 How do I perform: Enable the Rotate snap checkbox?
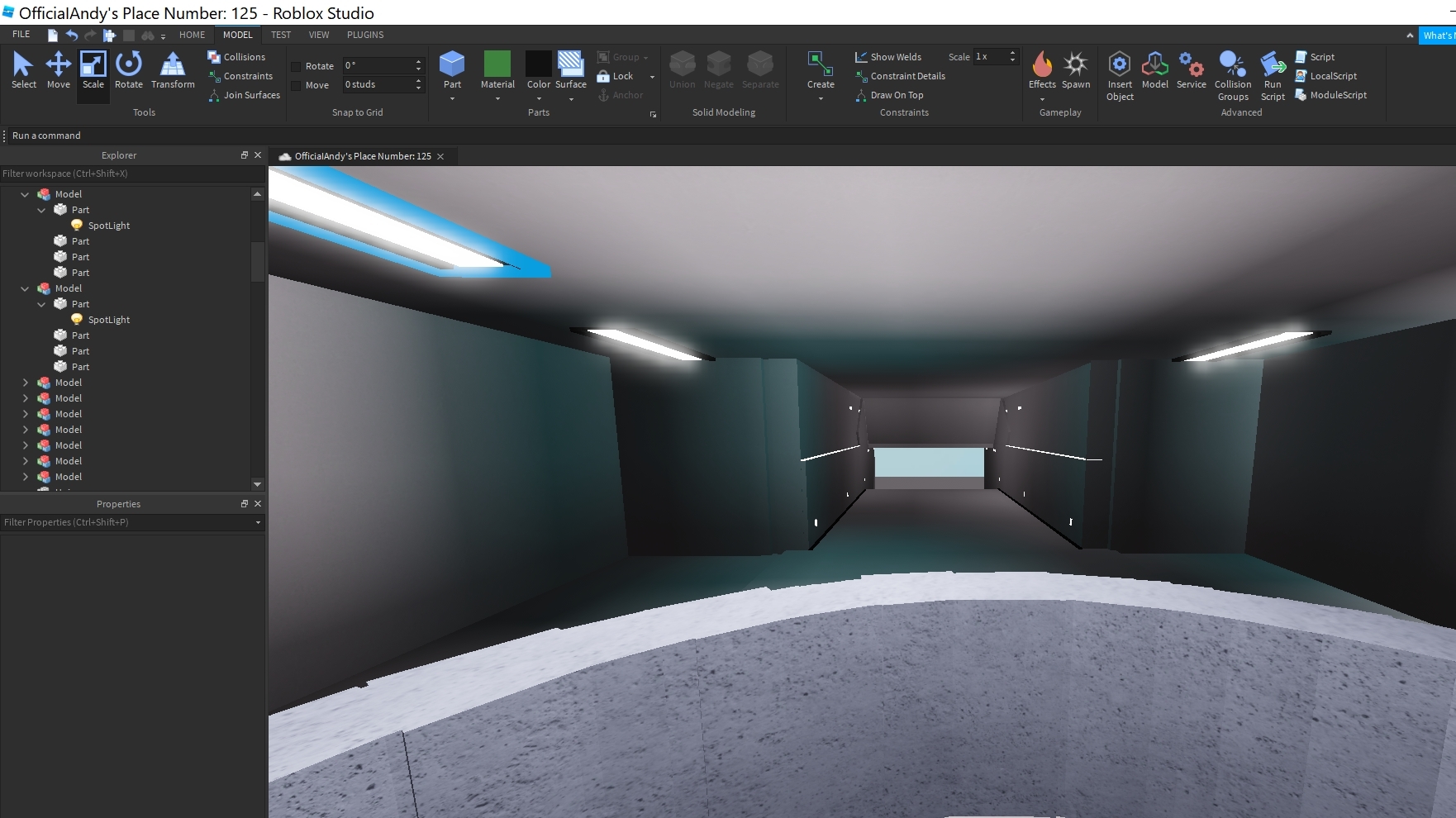[296, 66]
